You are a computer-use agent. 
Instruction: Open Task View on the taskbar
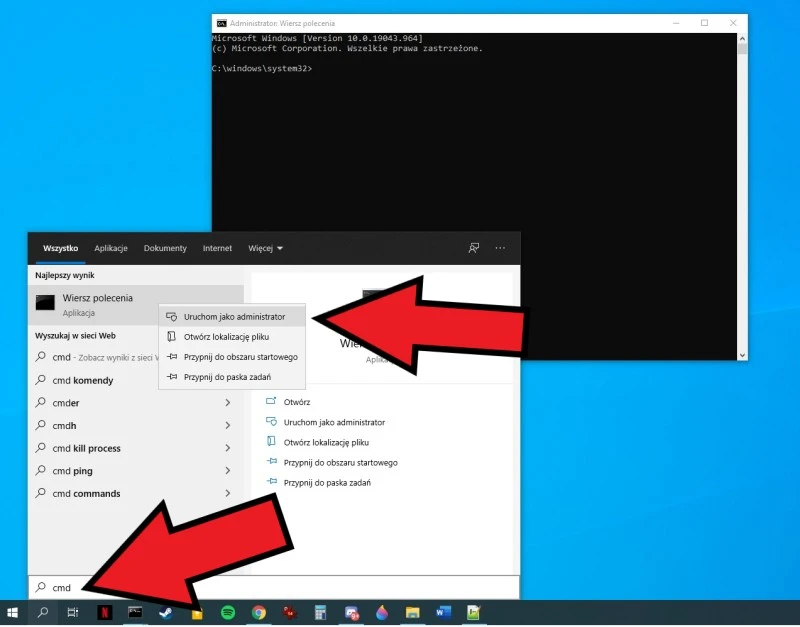72,611
